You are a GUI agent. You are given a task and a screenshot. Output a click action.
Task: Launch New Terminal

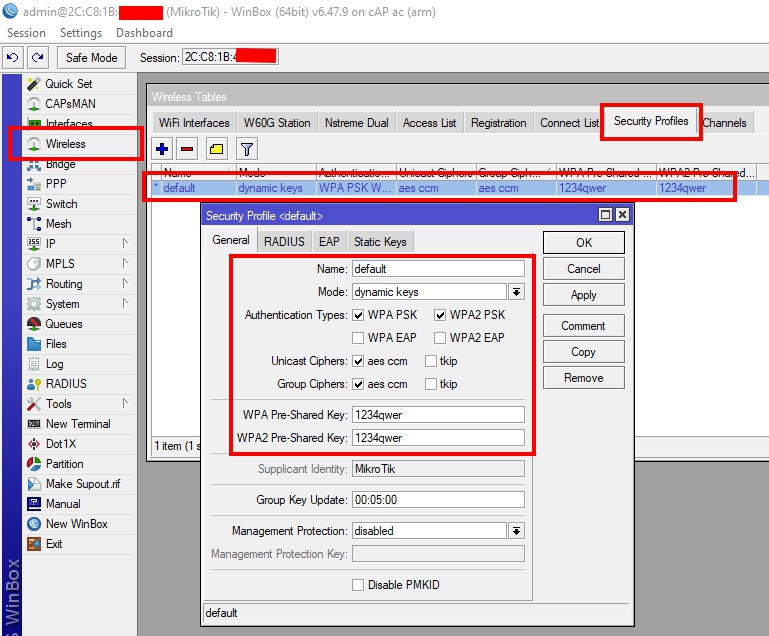click(x=80, y=424)
